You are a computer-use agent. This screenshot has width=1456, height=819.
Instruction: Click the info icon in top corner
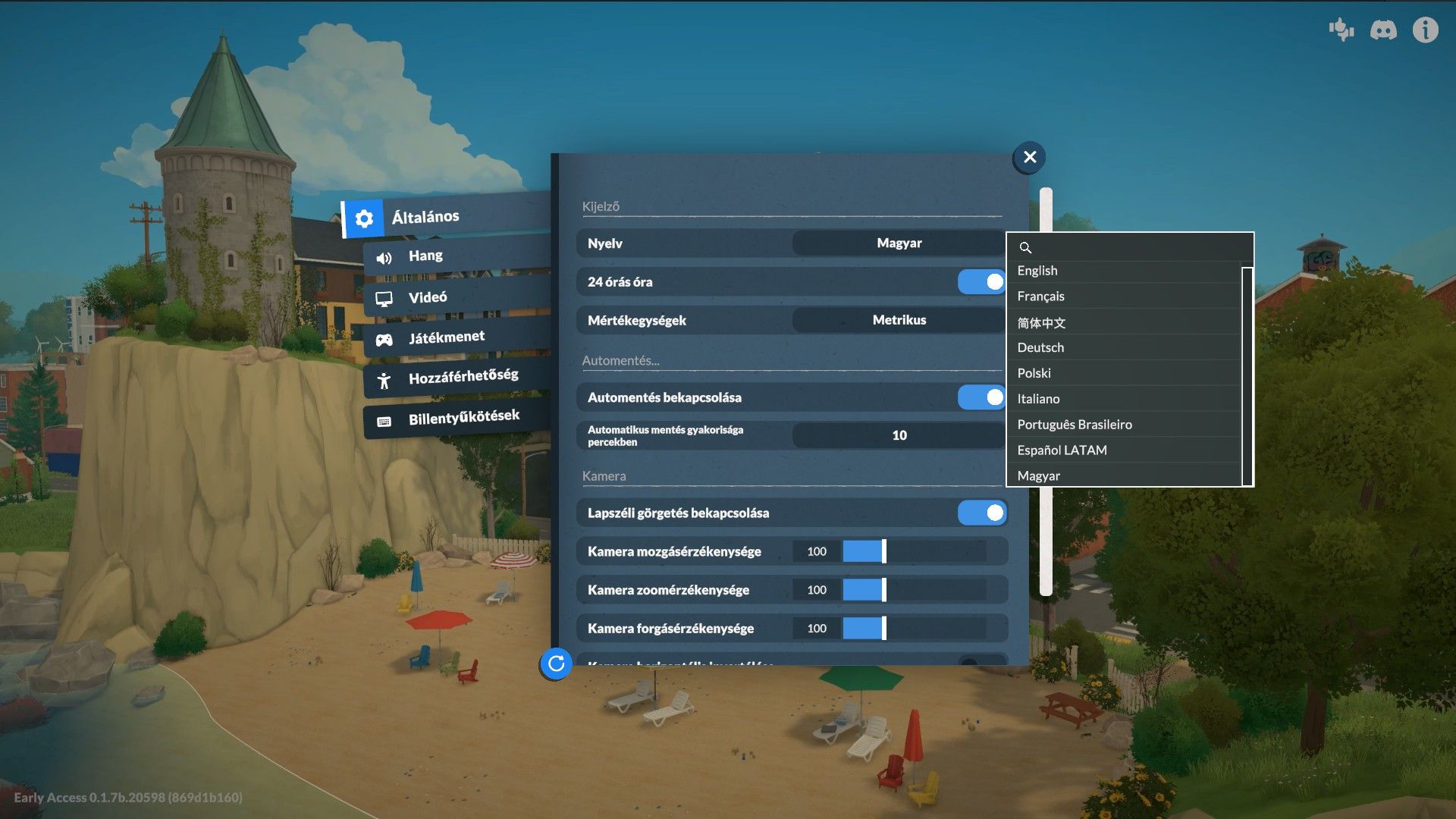coord(1425,30)
